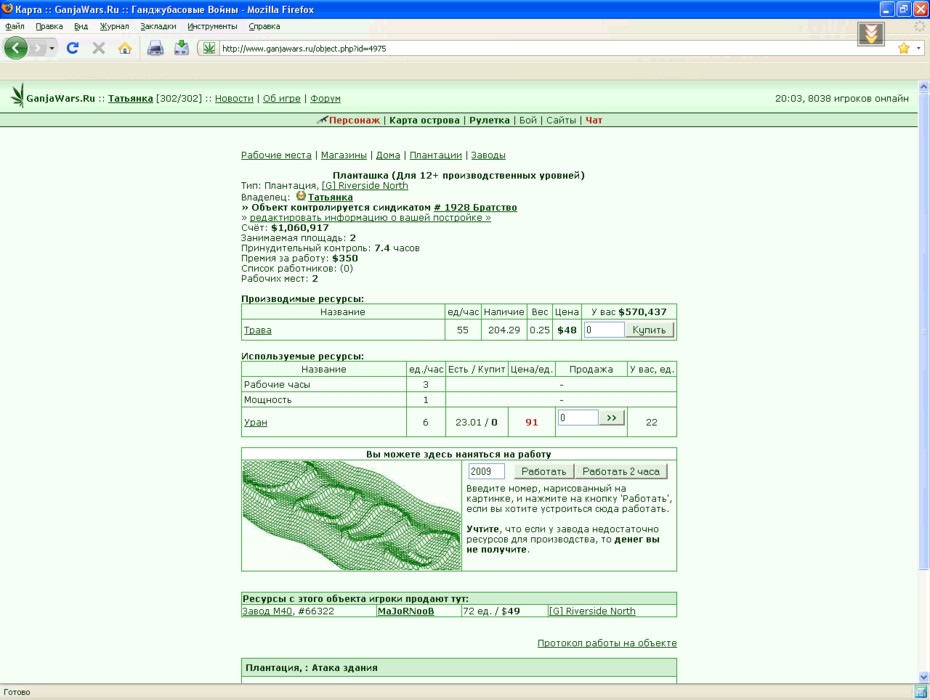Open back-history dropdown arrow beside navigation buttons
The width and height of the screenshot is (930, 700).
(52, 48)
